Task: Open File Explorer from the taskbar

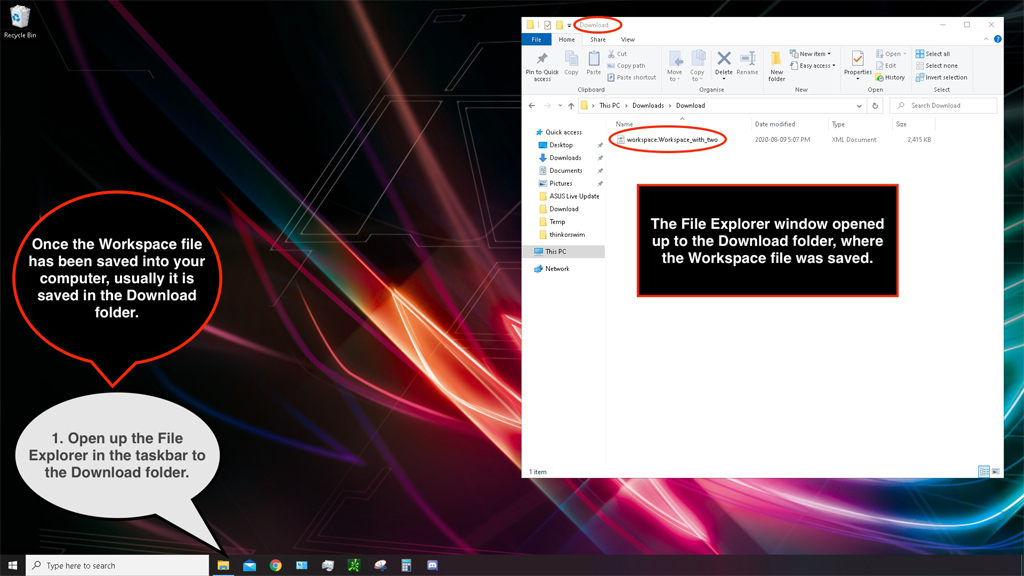Action: pos(223,566)
